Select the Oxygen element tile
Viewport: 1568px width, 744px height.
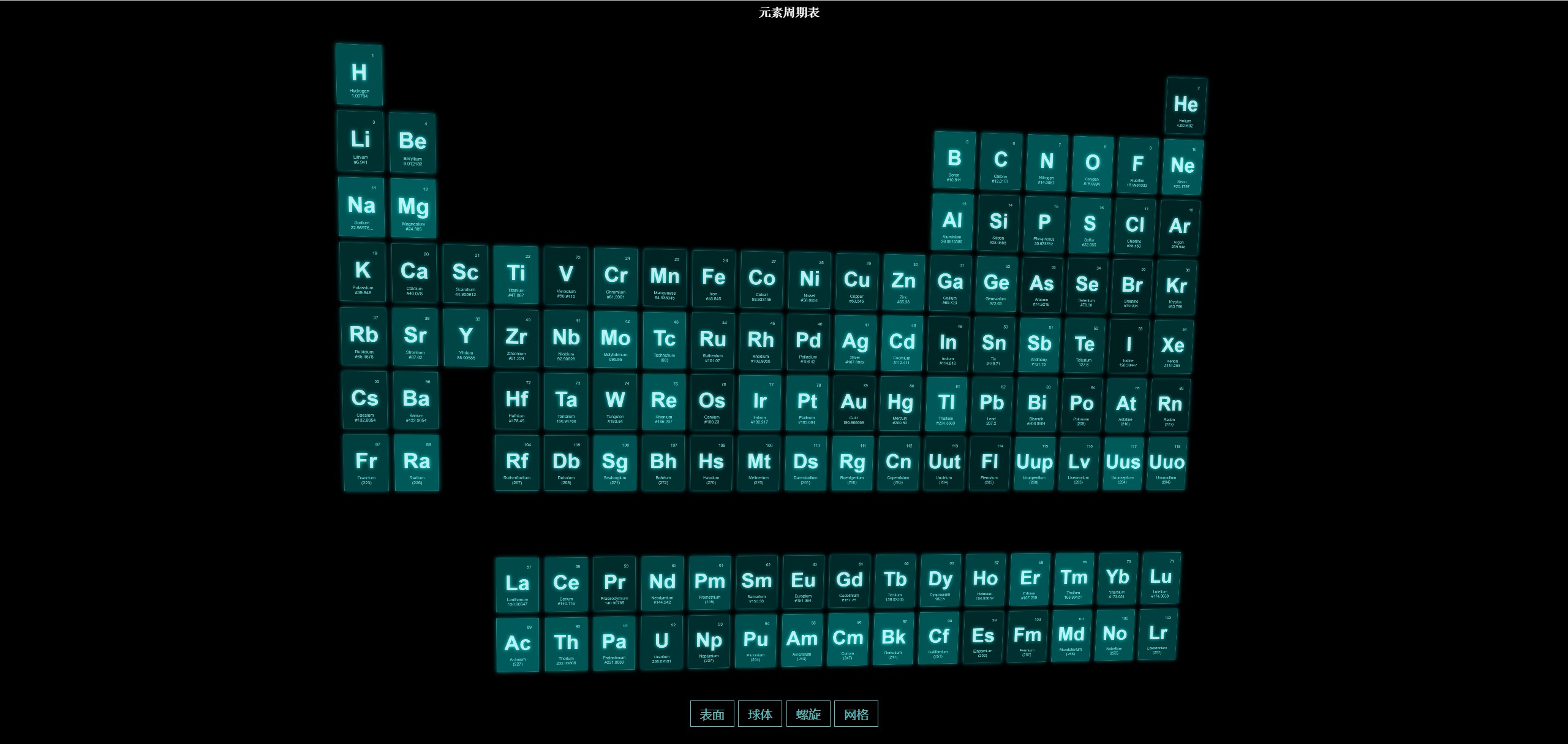coord(1092,165)
